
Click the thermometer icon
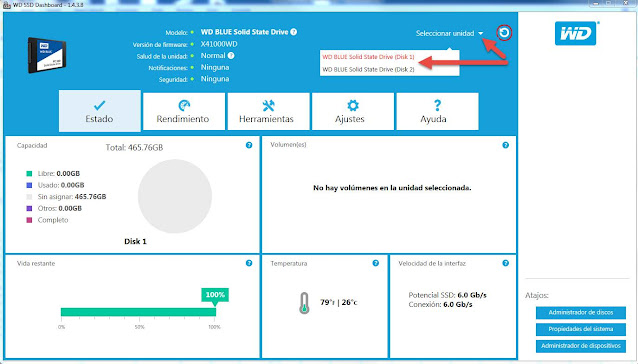(x=304, y=303)
